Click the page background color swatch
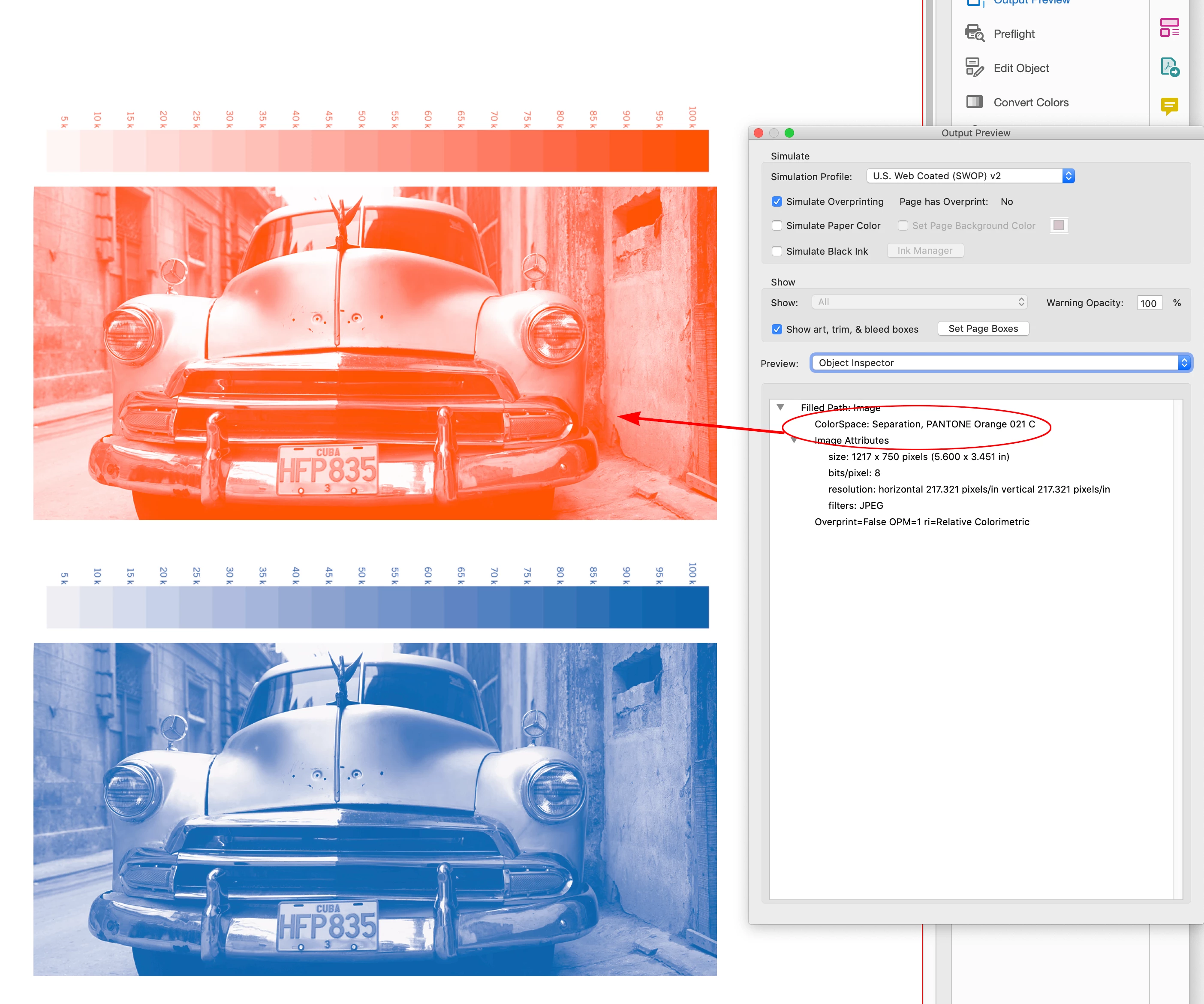This screenshot has width=1204, height=1004. click(x=1058, y=225)
